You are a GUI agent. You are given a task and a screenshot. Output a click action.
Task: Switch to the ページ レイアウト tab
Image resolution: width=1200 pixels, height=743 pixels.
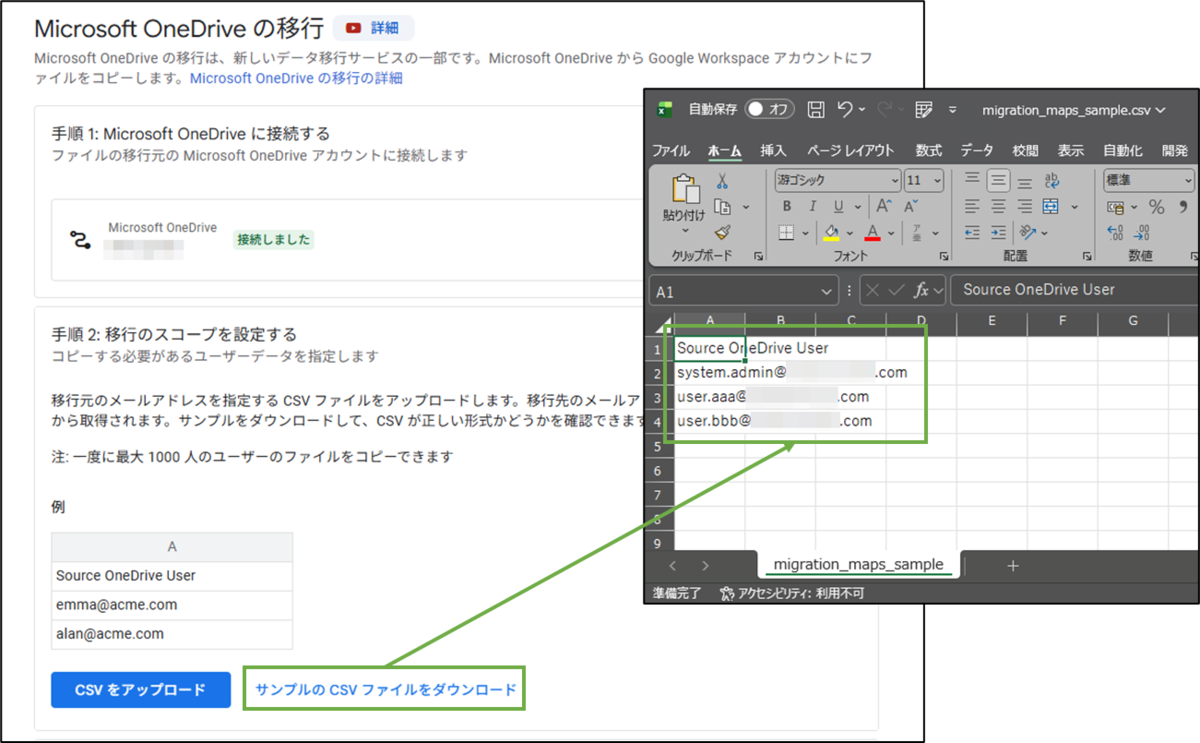point(851,150)
